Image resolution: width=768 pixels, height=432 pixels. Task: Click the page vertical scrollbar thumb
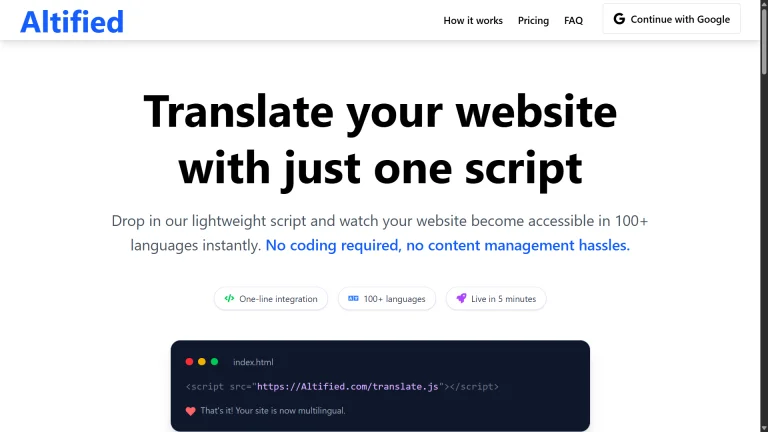(764, 42)
